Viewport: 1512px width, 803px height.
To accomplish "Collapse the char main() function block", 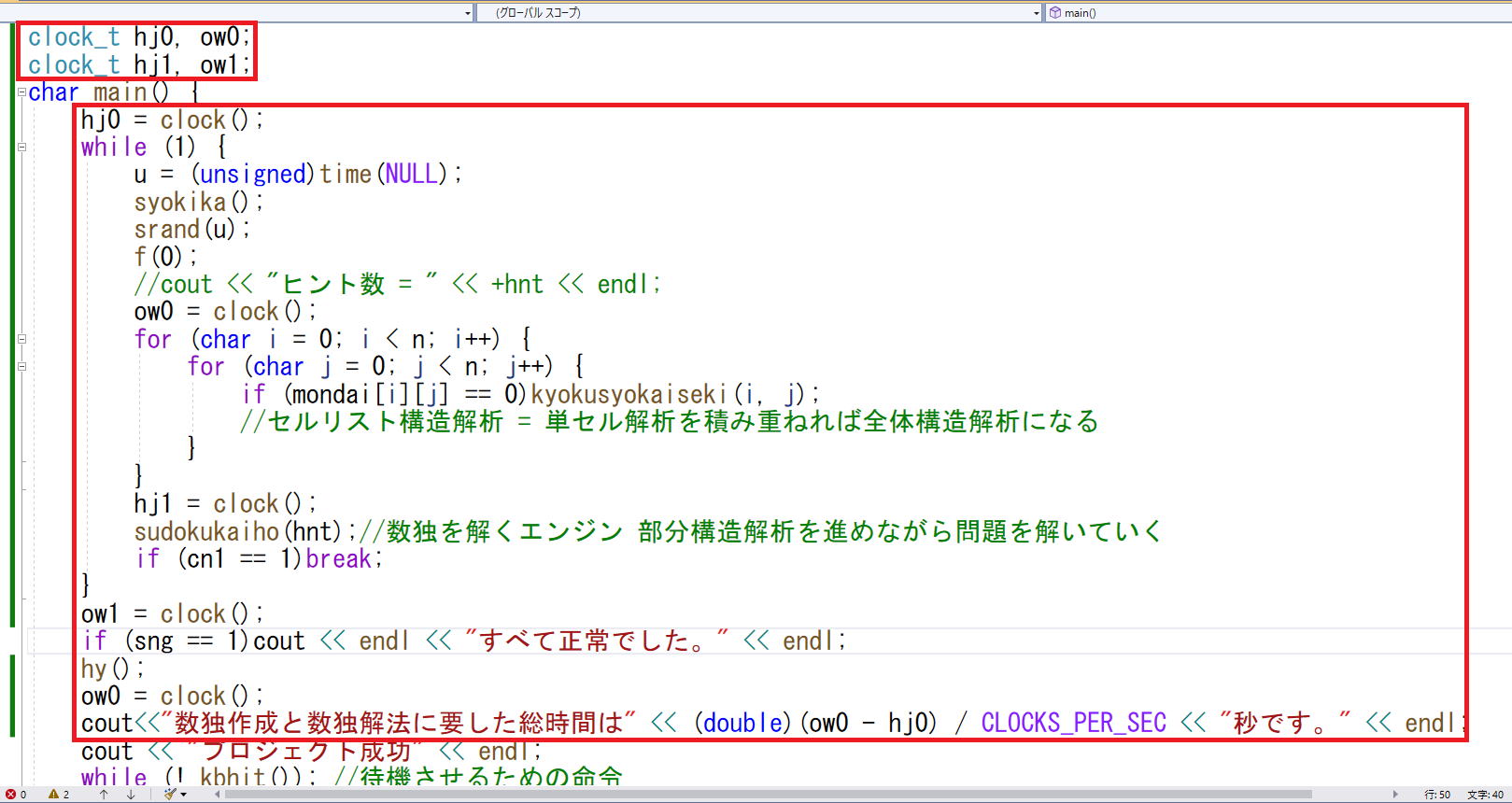I will coord(21,92).
